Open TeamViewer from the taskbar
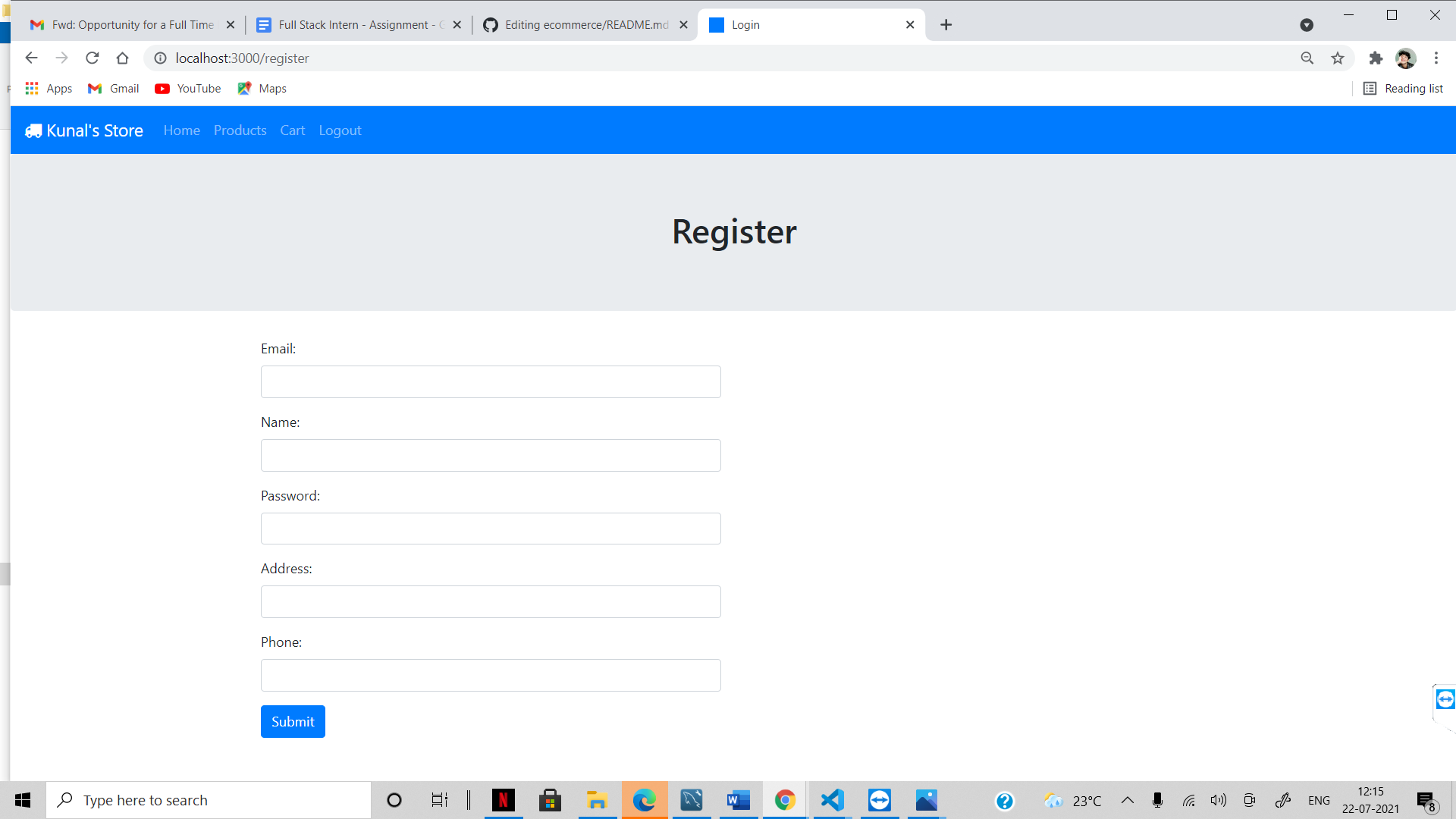1456x819 pixels. 879,800
